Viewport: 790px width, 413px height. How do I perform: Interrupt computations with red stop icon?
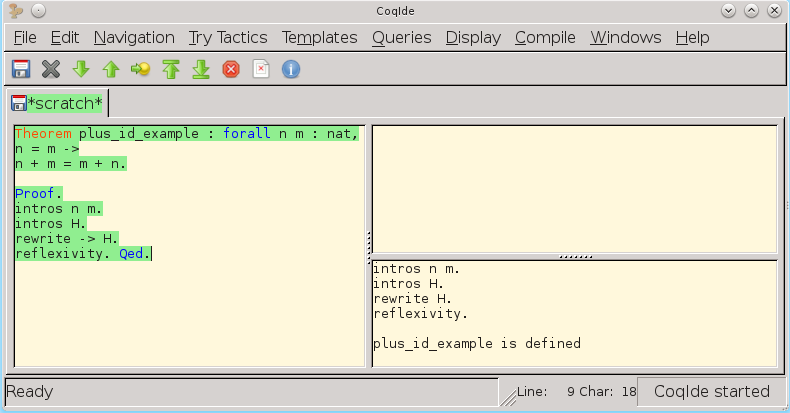pyautogui.click(x=231, y=69)
